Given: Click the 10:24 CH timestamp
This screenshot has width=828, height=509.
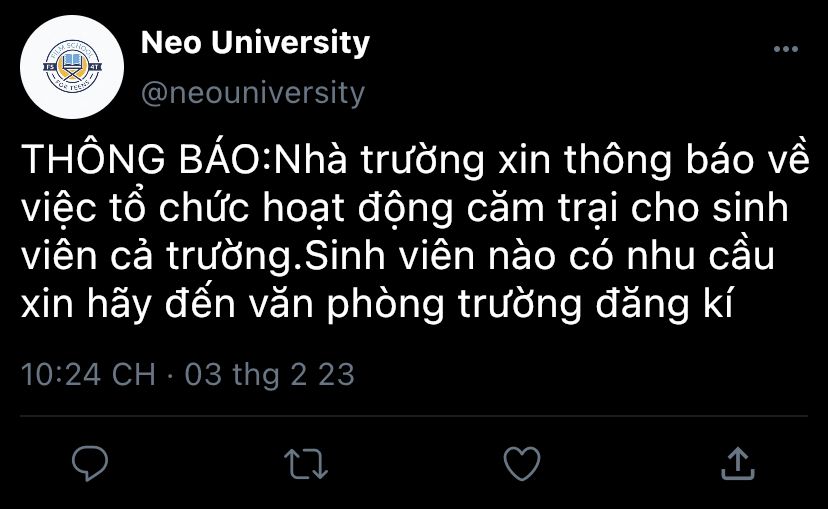Looking at the screenshot, I should point(89,374).
